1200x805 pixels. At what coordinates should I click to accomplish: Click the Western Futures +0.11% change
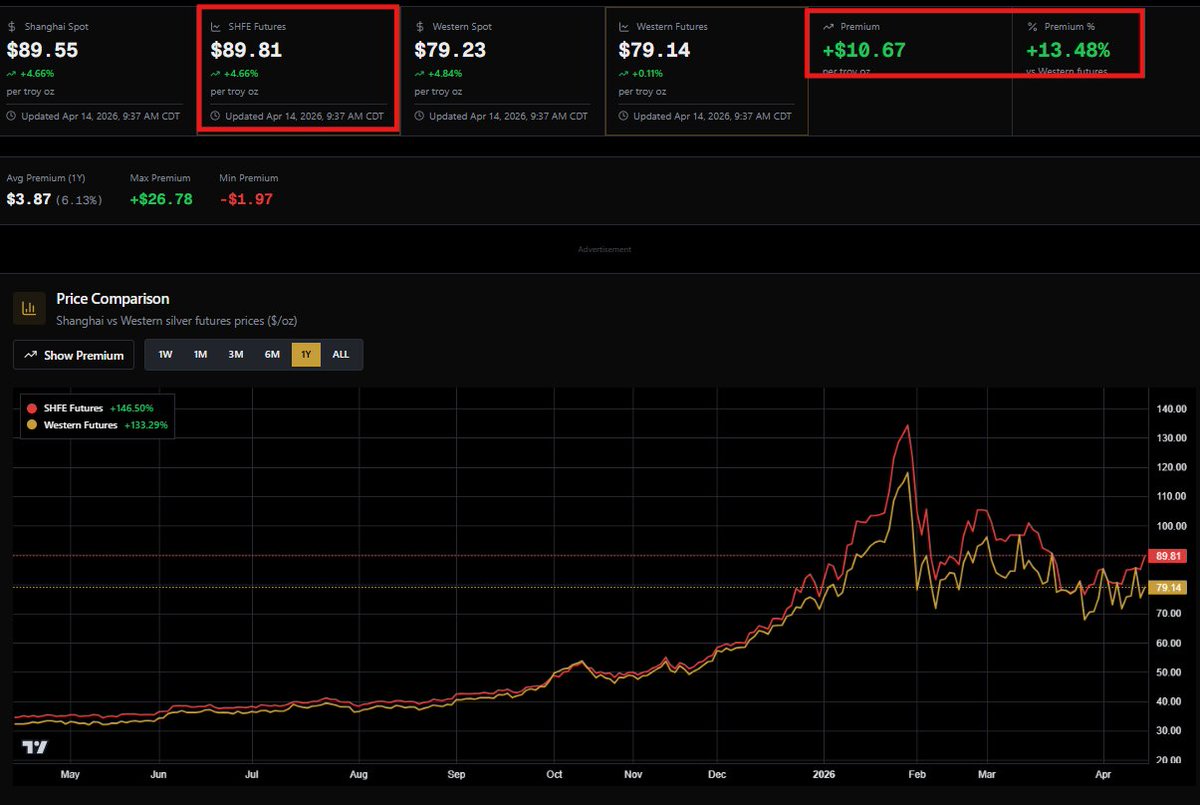click(642, 74)
